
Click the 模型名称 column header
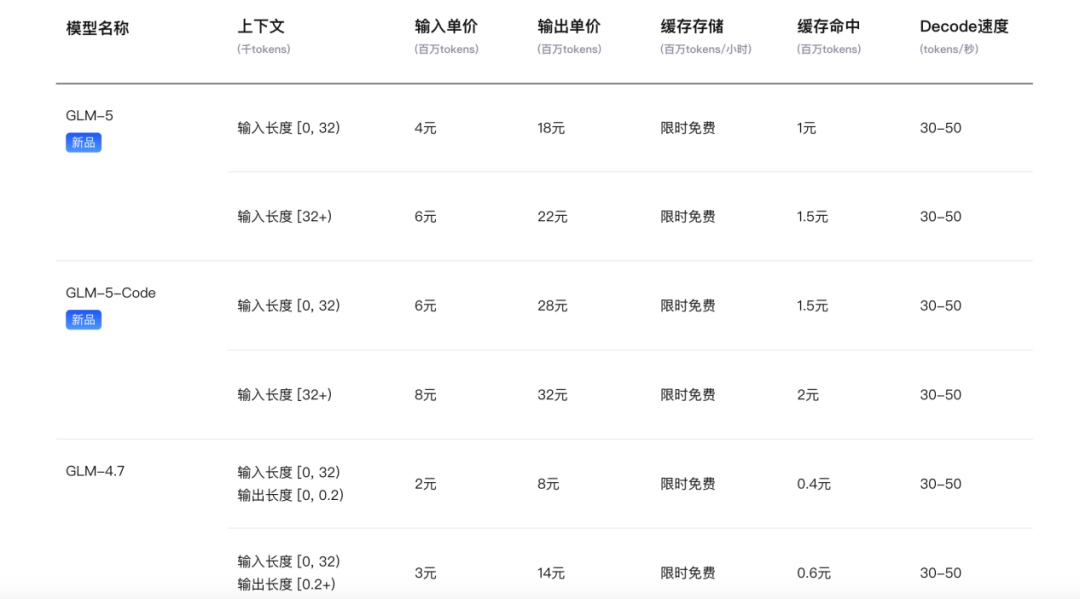(x=97, y=28)
